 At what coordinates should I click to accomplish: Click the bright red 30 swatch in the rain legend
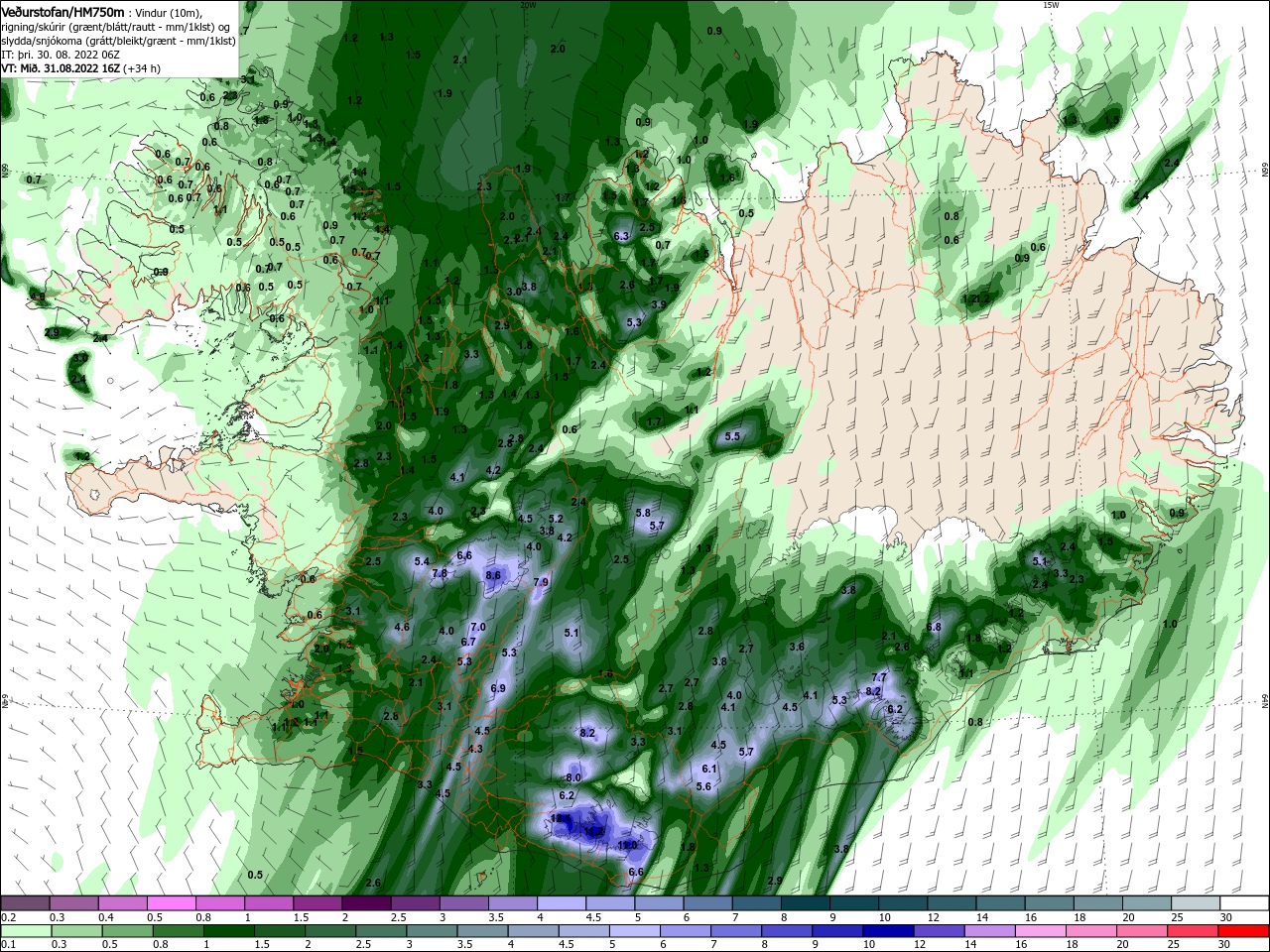[1245, 931]
